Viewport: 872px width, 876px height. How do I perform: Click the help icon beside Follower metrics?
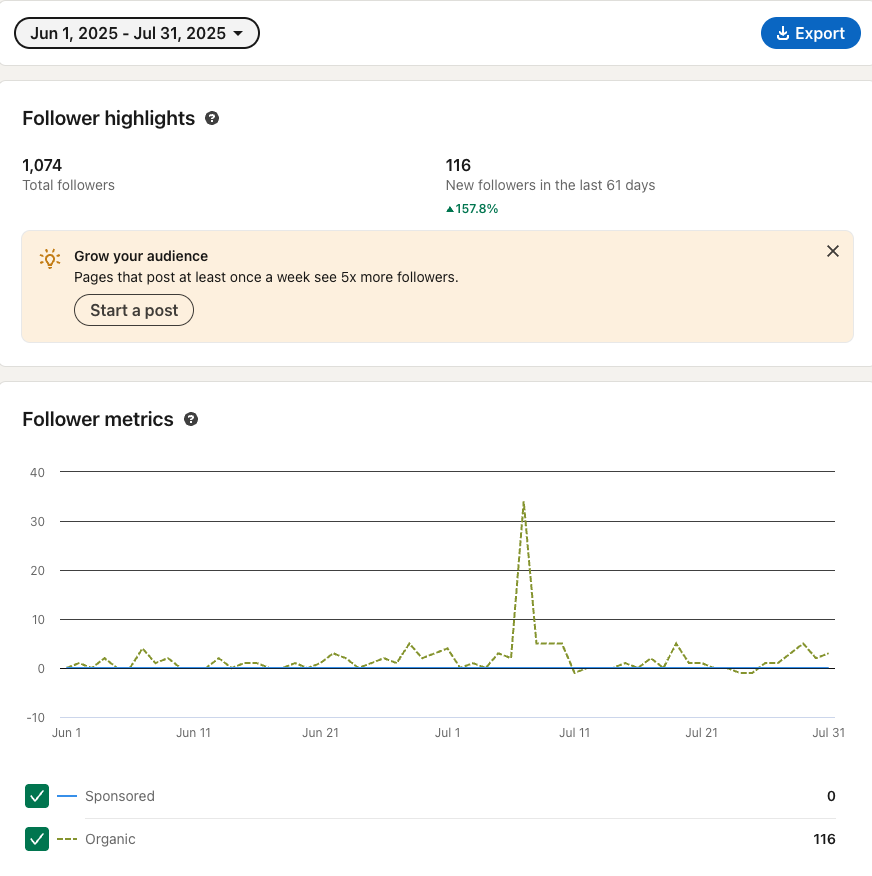tap(191, 419)
